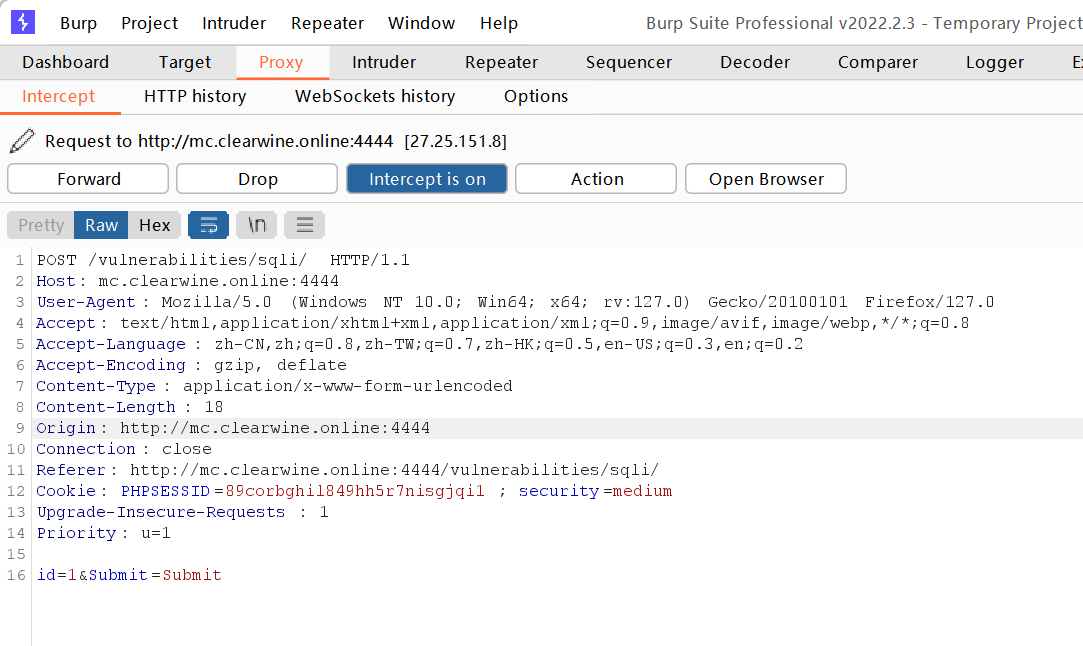
Task: Switch to the Decoder tab
Action: [755, 62]
